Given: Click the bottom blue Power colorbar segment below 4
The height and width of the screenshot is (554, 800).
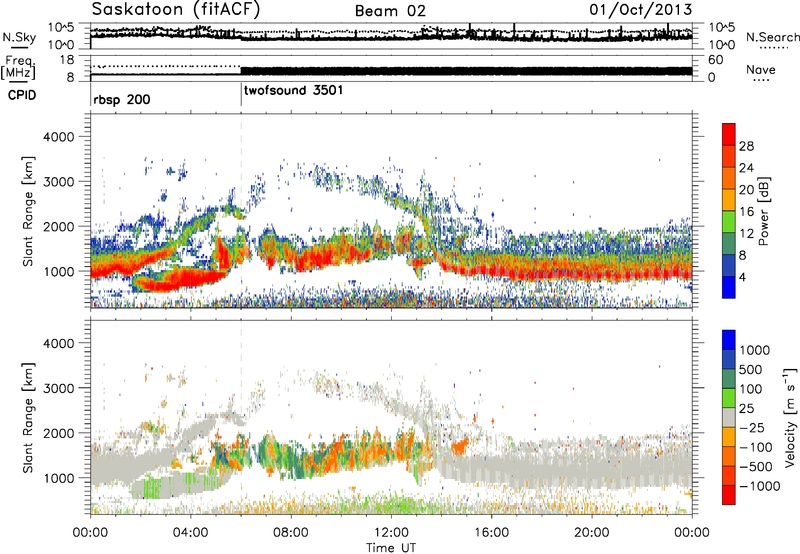Looking at the screenshot, I should click(729, 287).
